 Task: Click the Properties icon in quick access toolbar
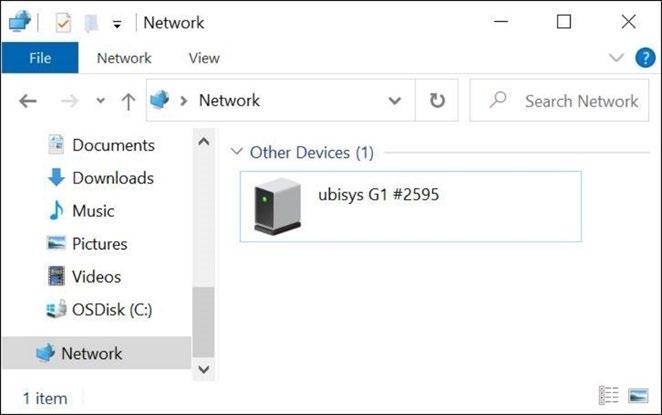point(63,22)
